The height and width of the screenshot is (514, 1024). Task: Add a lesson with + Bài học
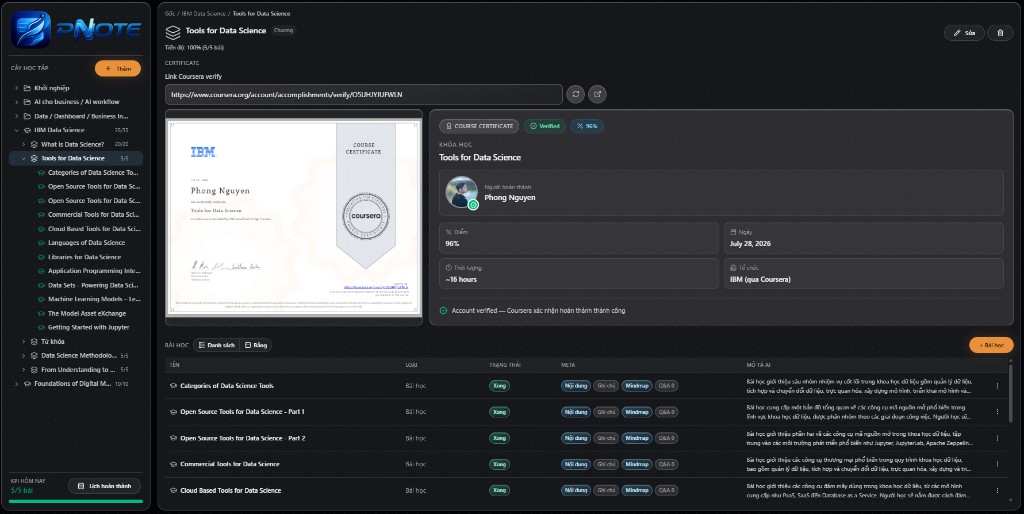[x=991, y=345]
